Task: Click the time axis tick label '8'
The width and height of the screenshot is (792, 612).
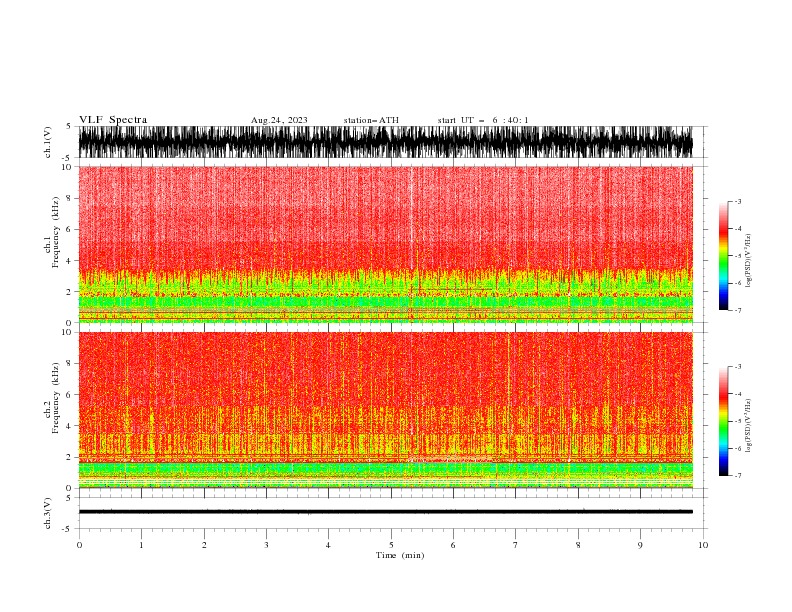Action: point(578,545)
